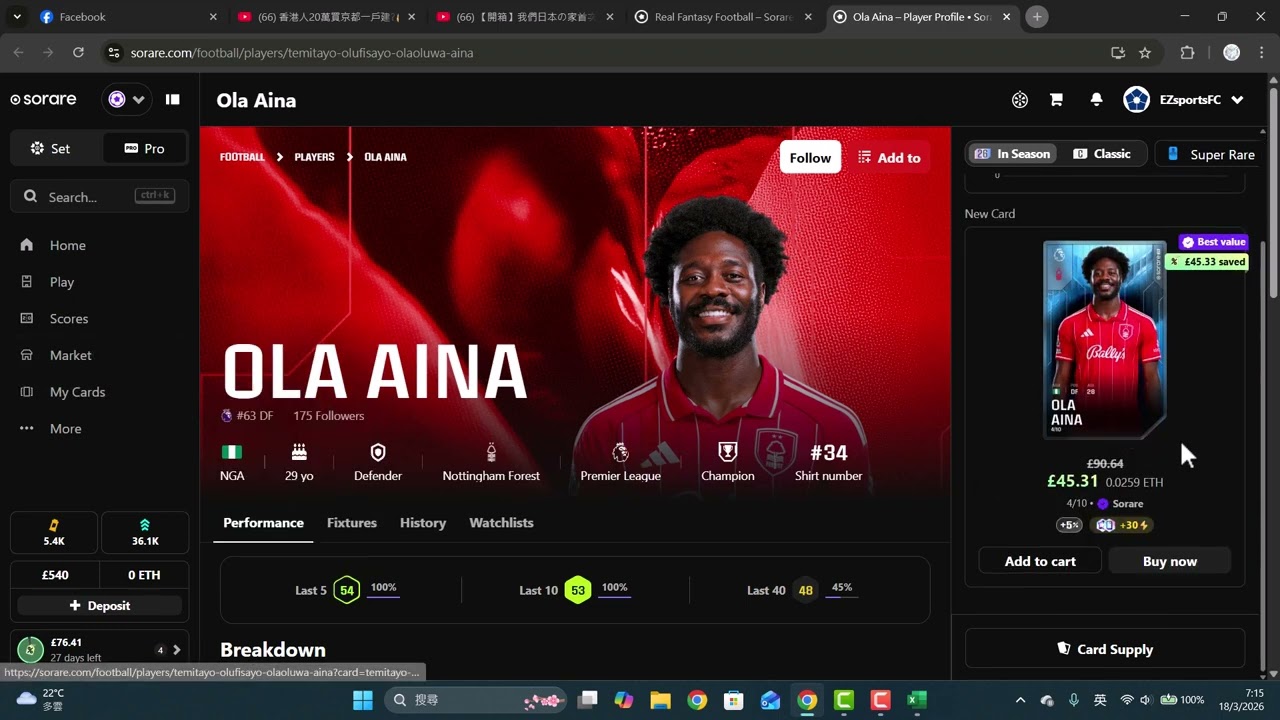This screenshot has width=1280, height=720.
Task: Click the Deposit button
Action: pyautogui.click(x=99, y=606)
